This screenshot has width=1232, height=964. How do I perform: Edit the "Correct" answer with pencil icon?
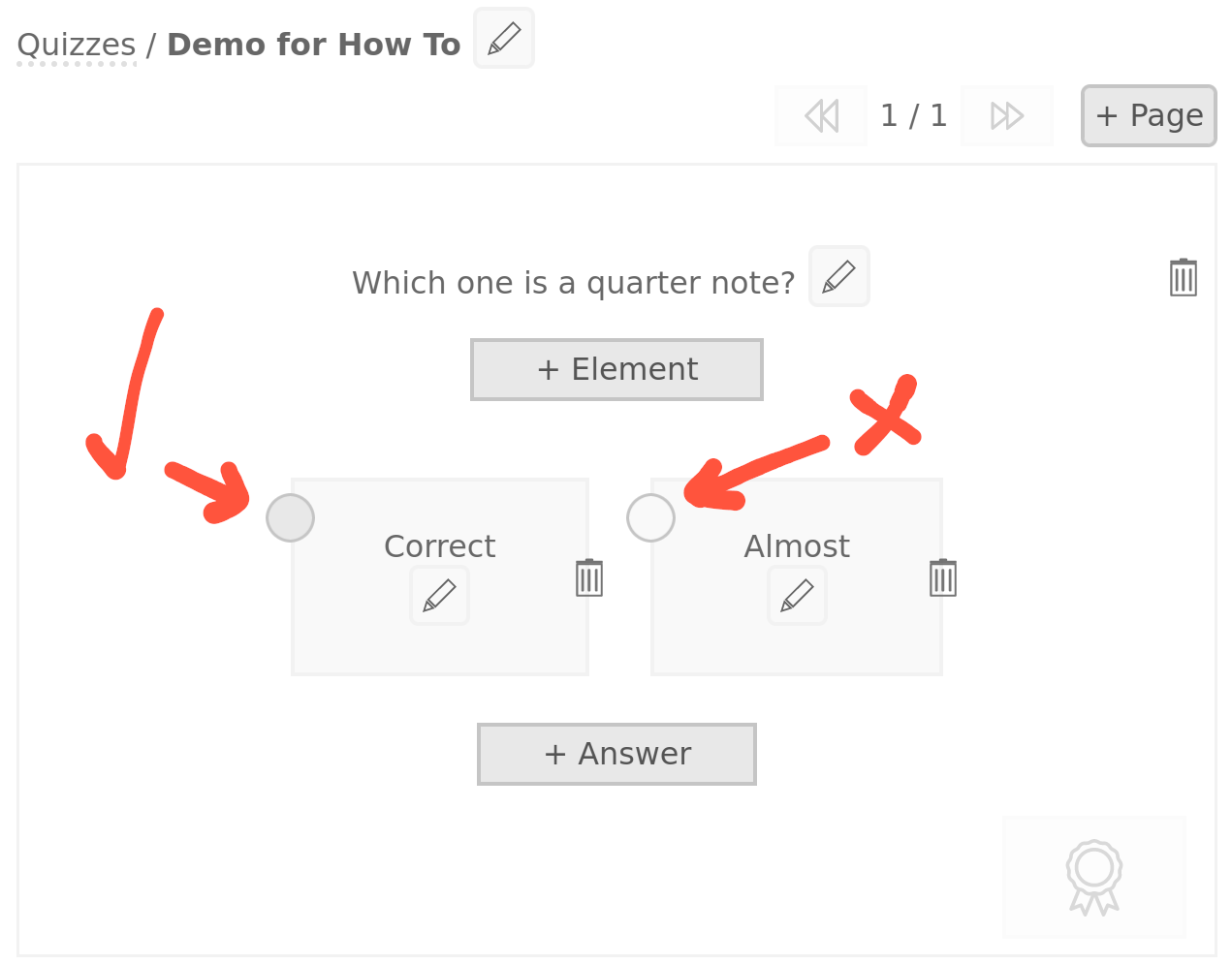click(x=440, y=595)
